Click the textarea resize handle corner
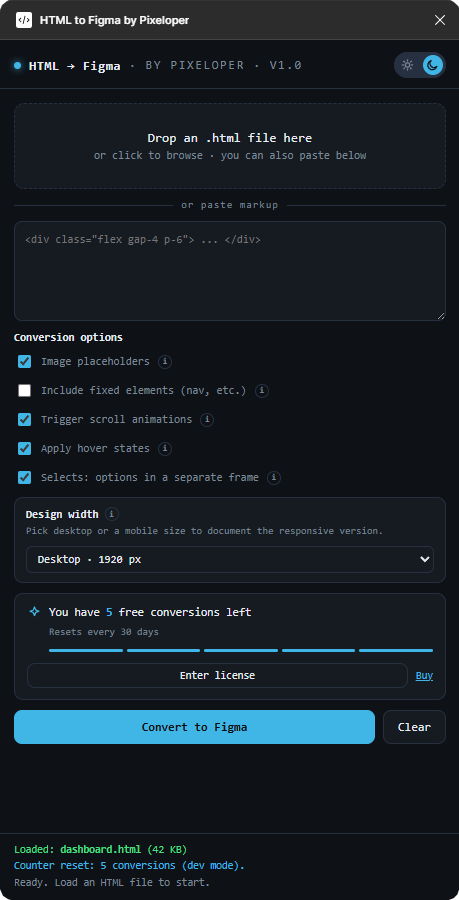The height and width of the screenshot is (900, 459). point(441,316)
